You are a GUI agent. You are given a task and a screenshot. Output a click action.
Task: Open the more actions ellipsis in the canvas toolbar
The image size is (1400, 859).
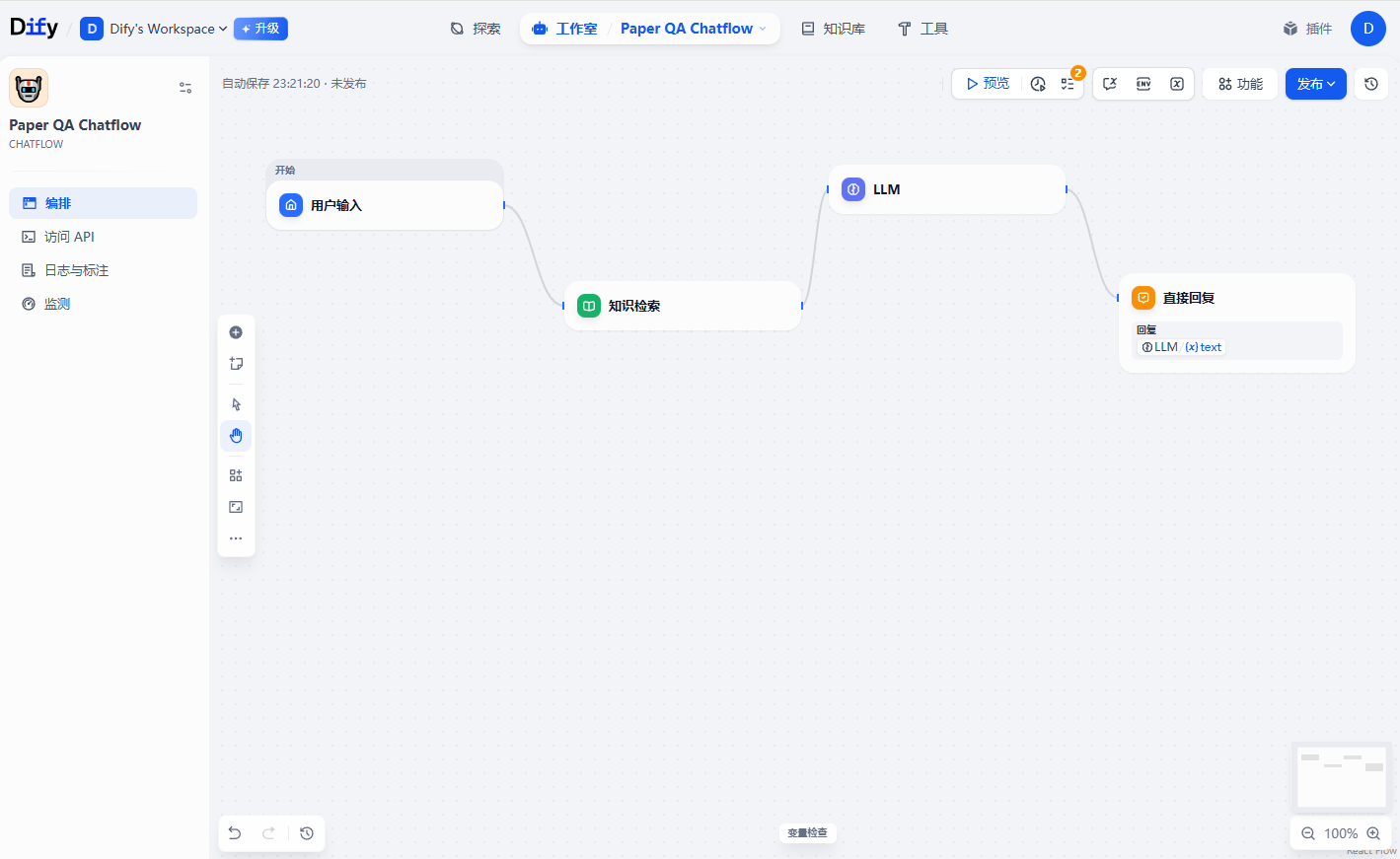[x=236, y=538]
